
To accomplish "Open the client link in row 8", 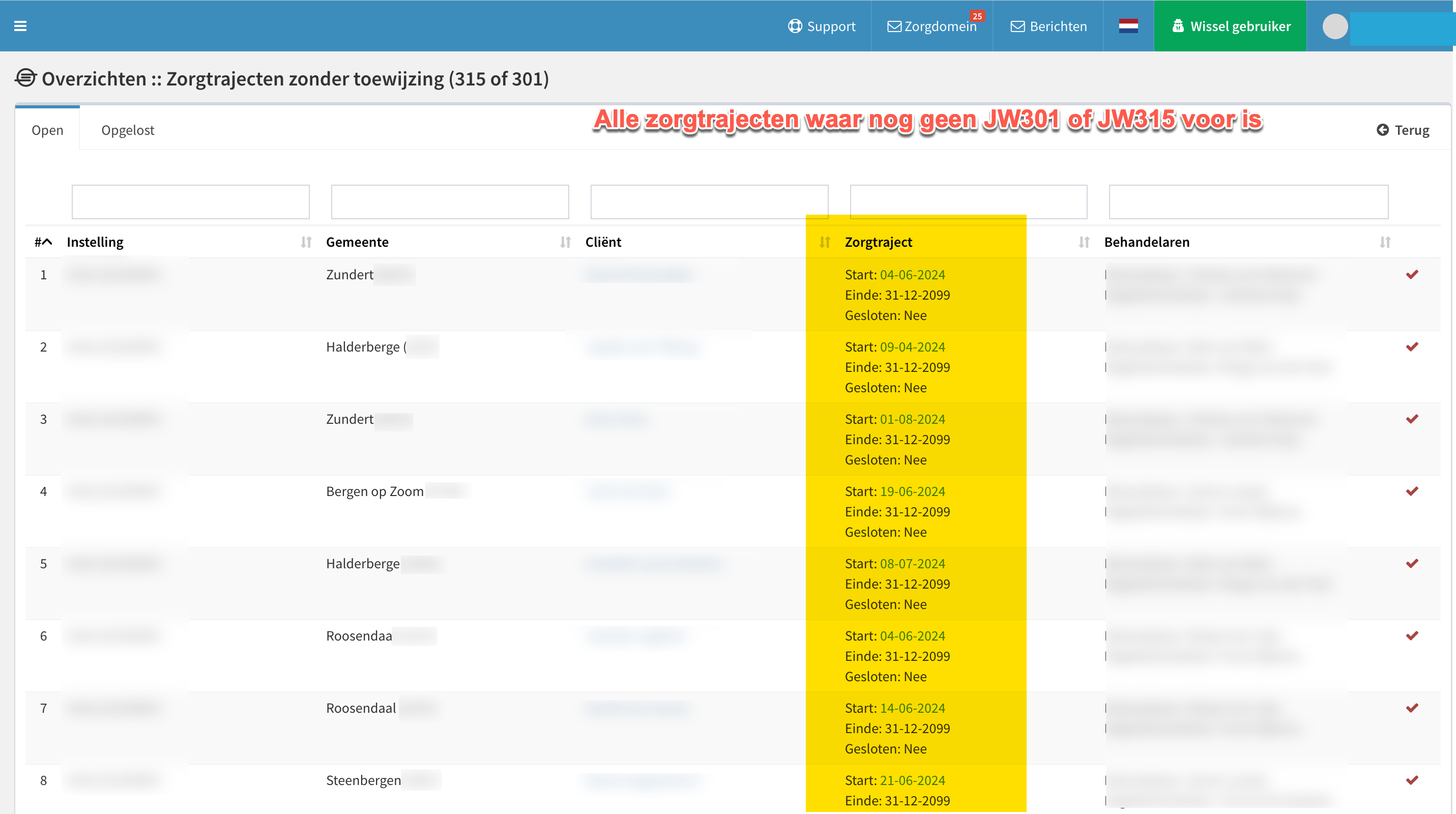I will 642,780.
